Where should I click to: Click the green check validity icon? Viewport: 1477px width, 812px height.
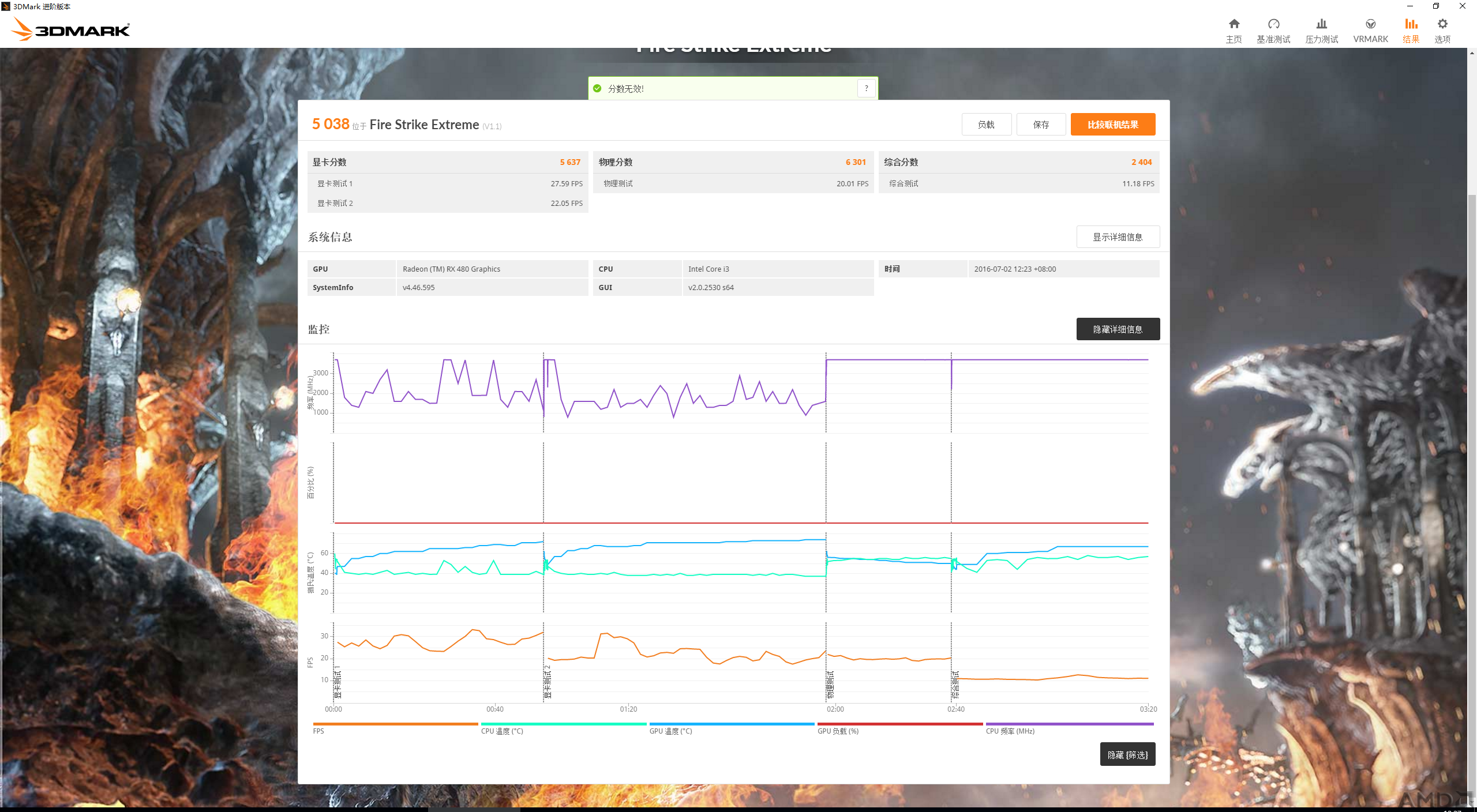click(x=597, y=88)
